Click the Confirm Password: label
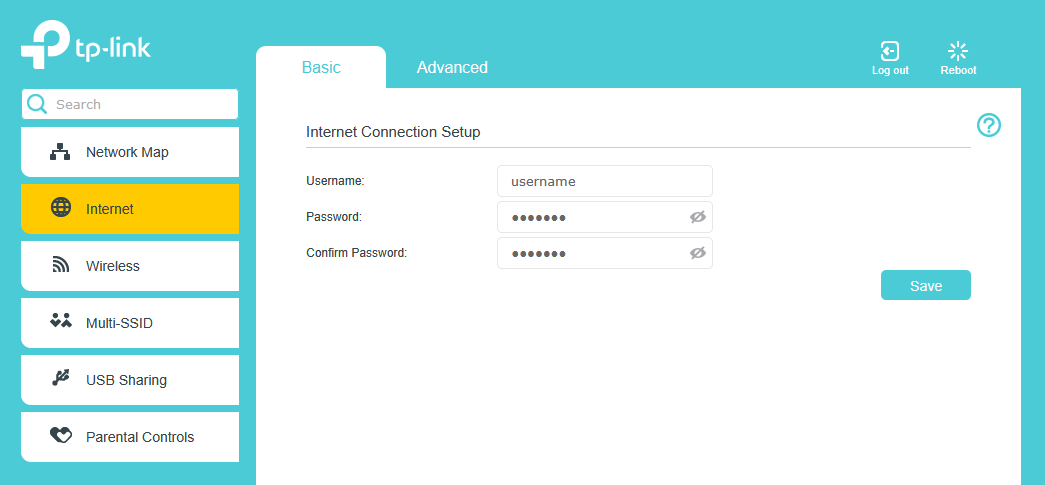 point(357,252)
